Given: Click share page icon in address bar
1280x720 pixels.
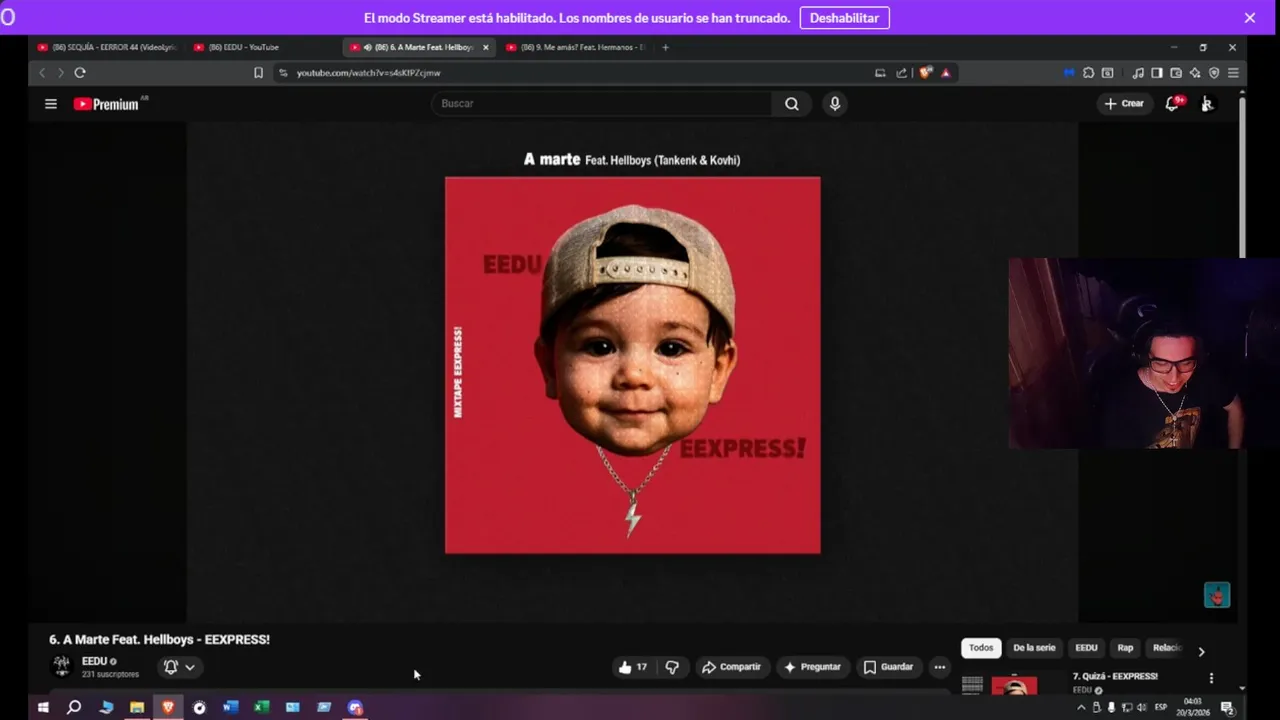Looking at the screenshot, I should tap(901, 73).
